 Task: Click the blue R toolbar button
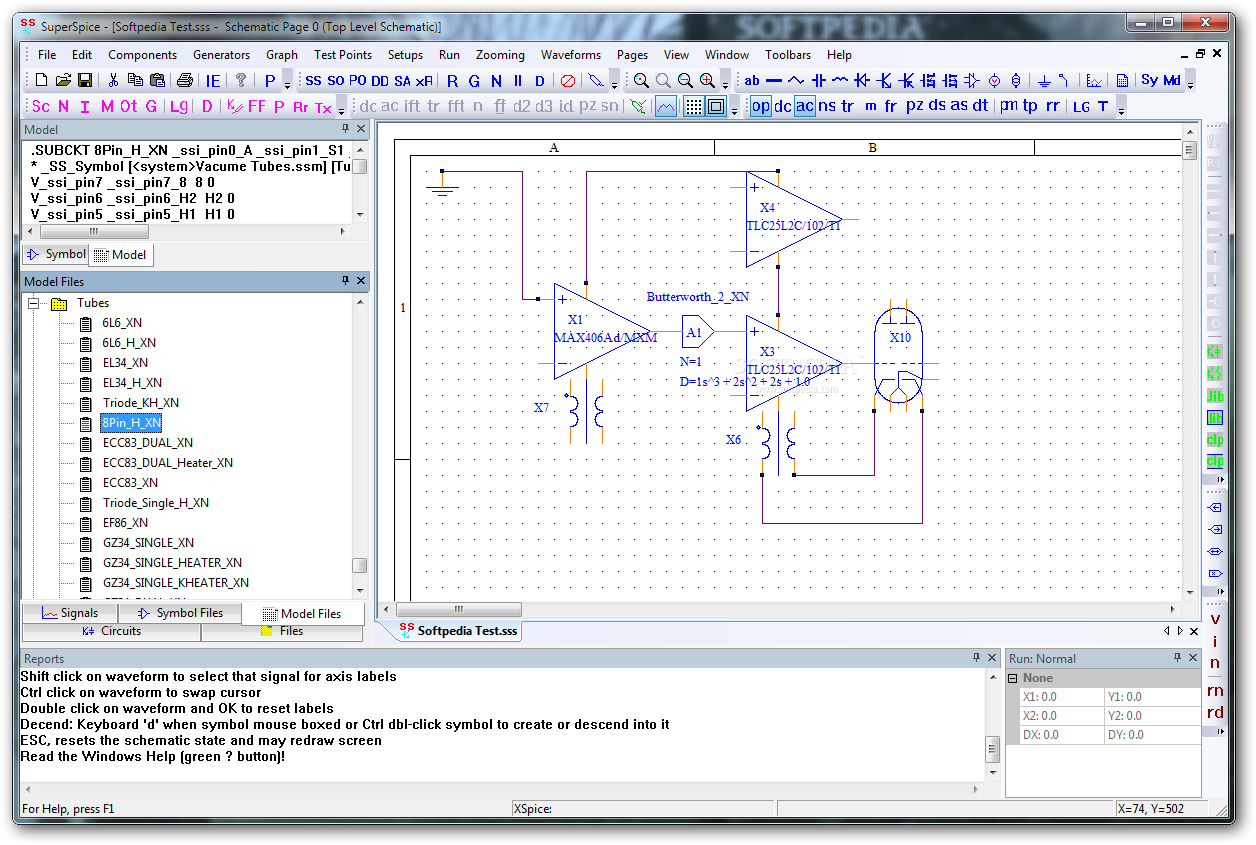click(452, 80)
